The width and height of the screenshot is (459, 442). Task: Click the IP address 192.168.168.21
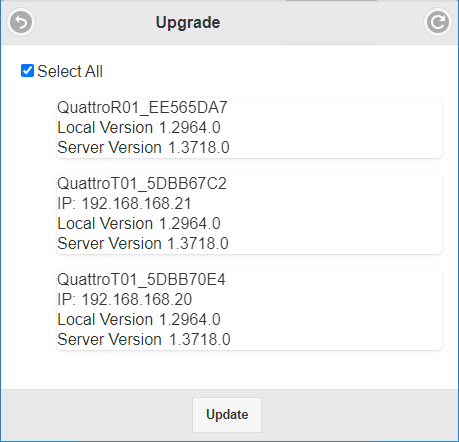137,204
